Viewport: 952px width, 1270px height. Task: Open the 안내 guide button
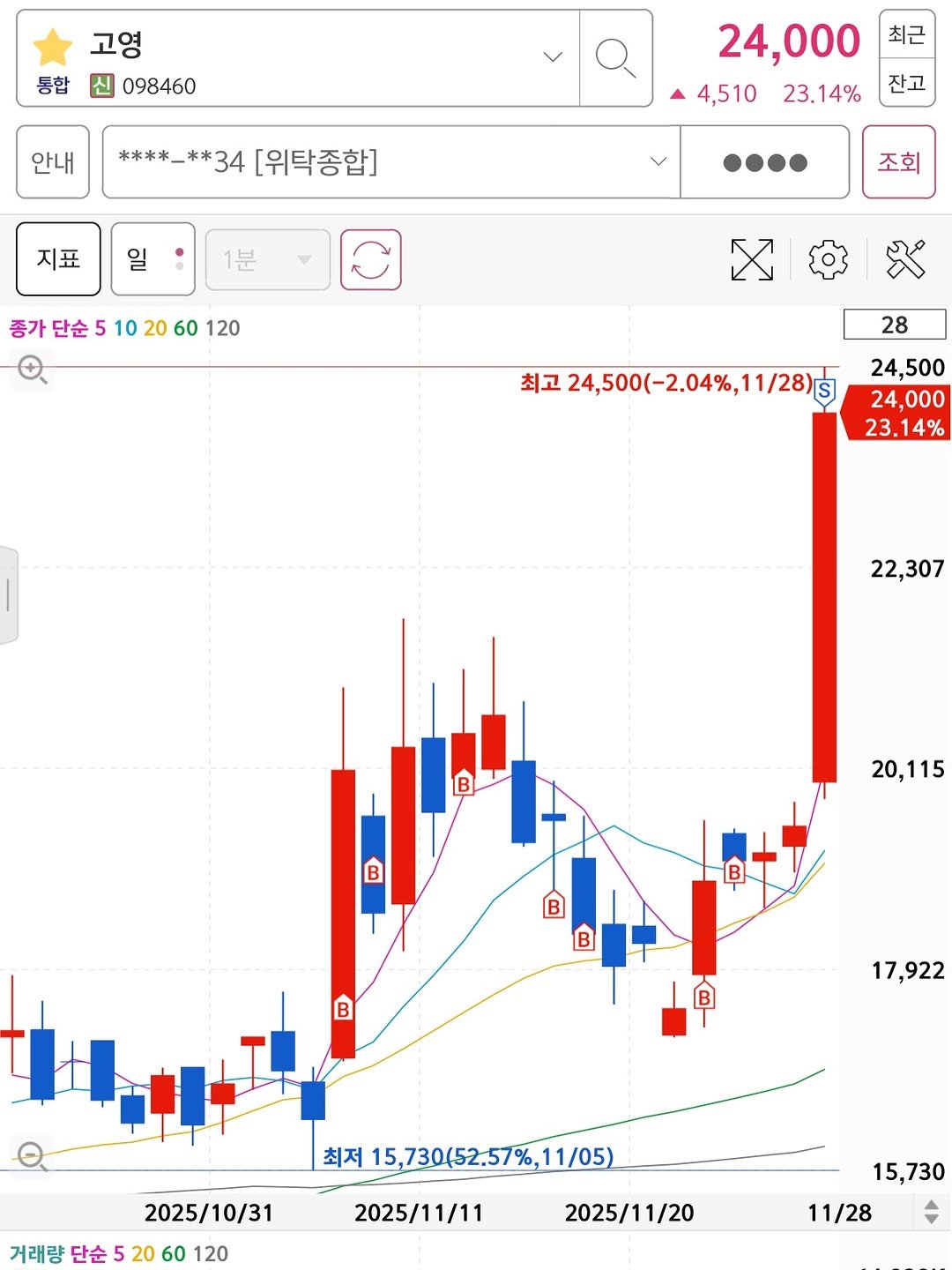point(53,161)
